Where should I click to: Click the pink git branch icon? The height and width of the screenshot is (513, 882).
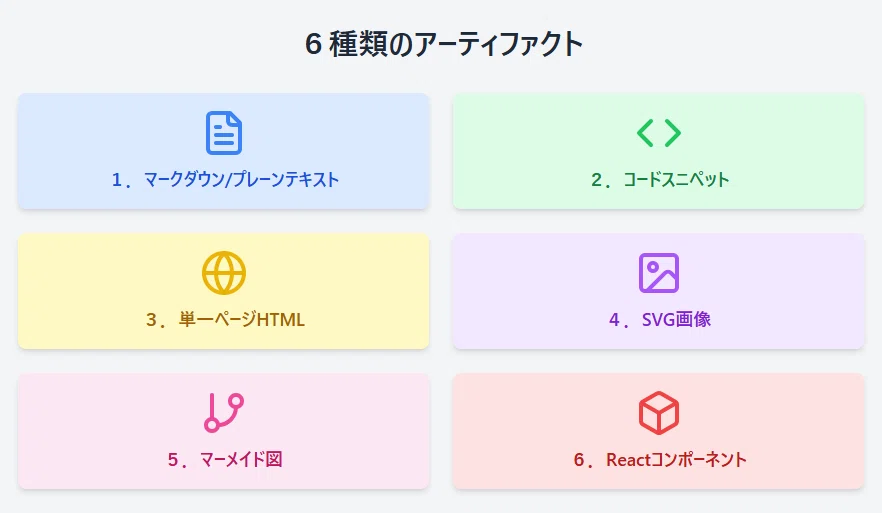tap(224, 413)
